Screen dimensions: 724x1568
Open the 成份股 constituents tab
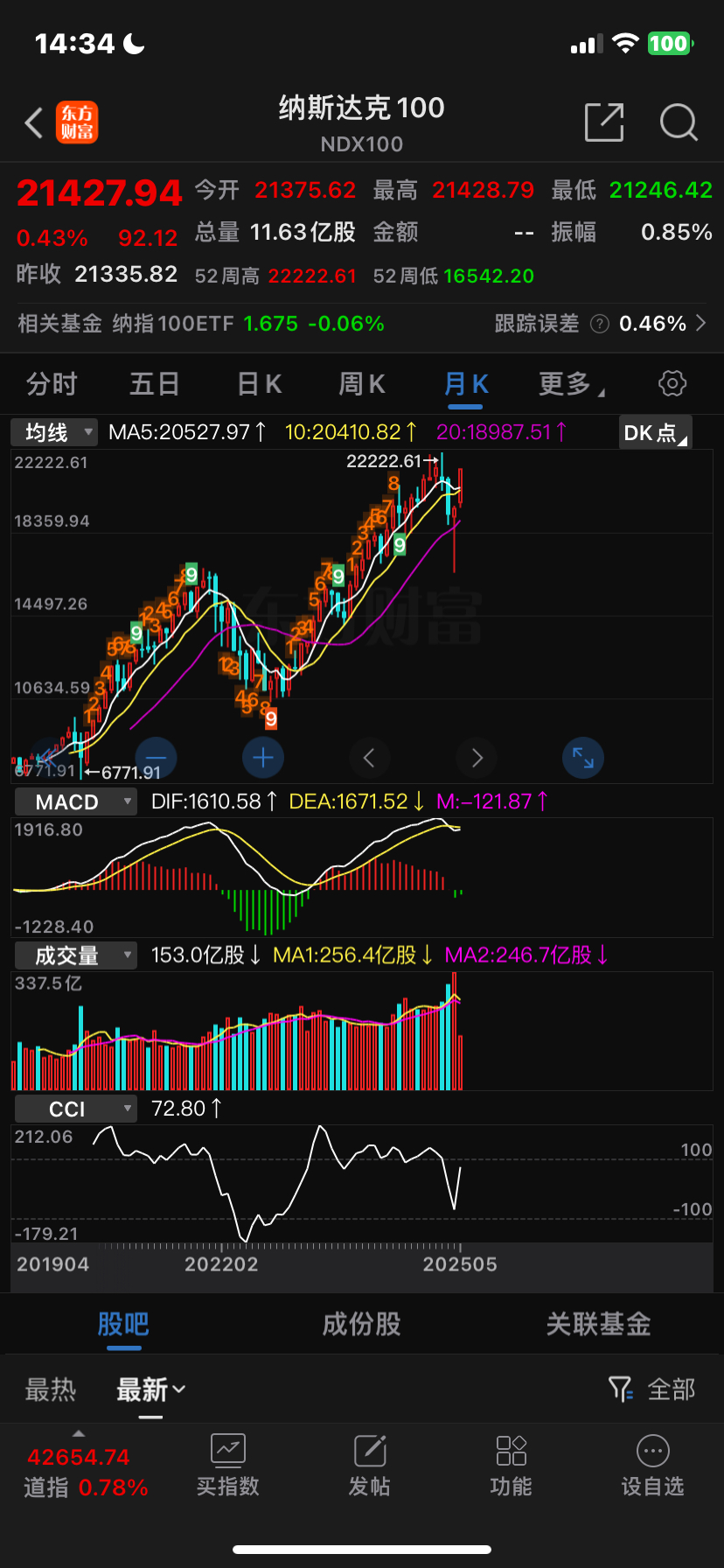tap(361, 1324)
